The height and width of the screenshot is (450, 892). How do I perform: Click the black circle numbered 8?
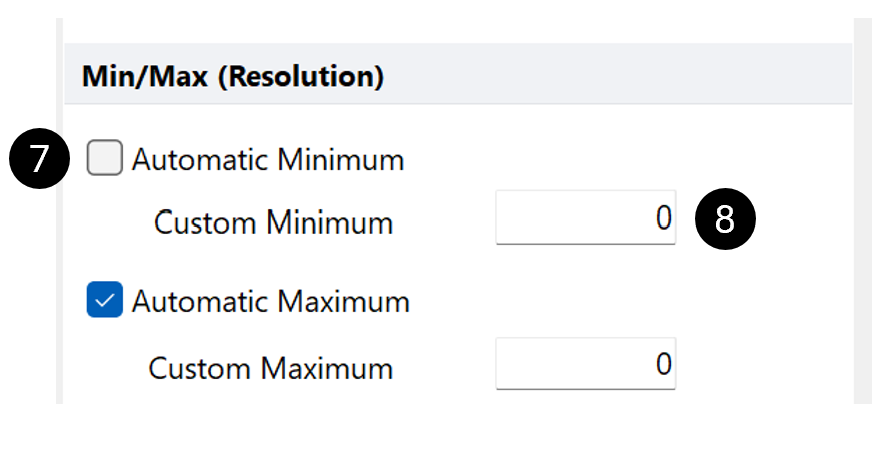pyautogui.click(x=725, y=220)
